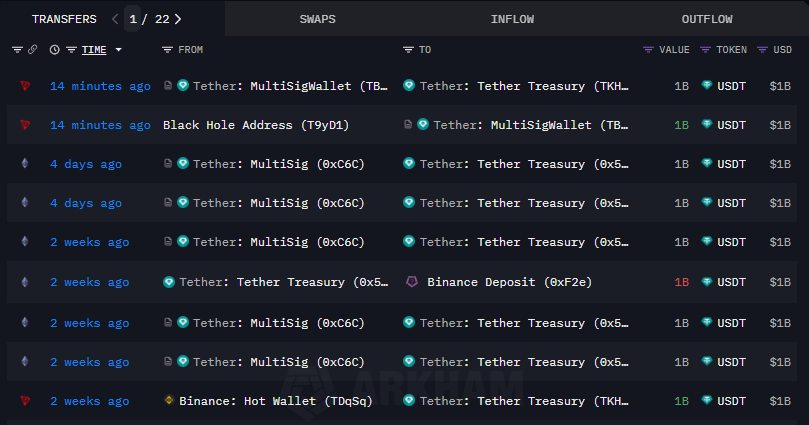Image resolution: width=809 pixels, height=425 pixels.
Task: Go to previous transfers page
Action: click(115, 19)
